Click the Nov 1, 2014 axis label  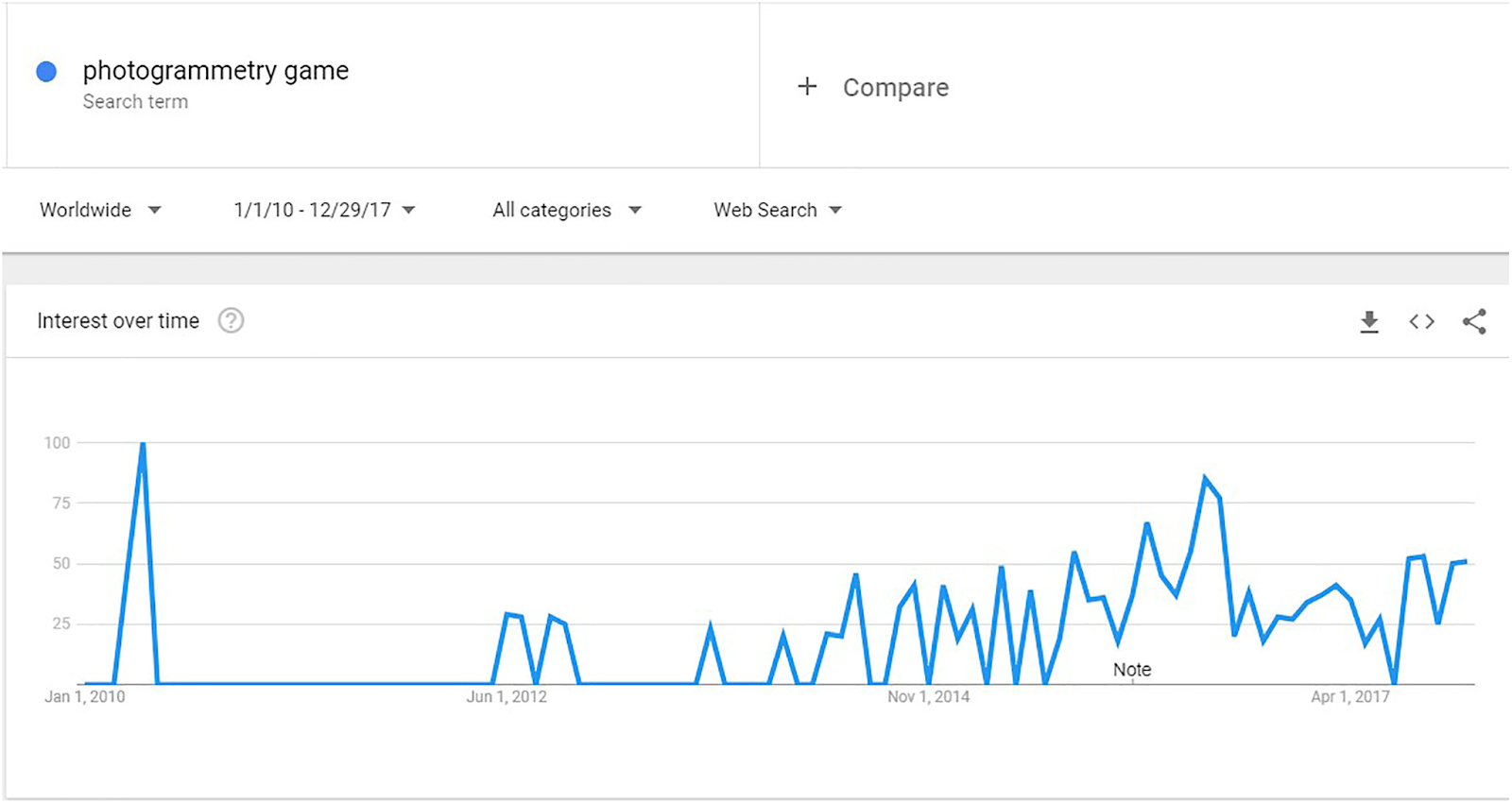928,697
